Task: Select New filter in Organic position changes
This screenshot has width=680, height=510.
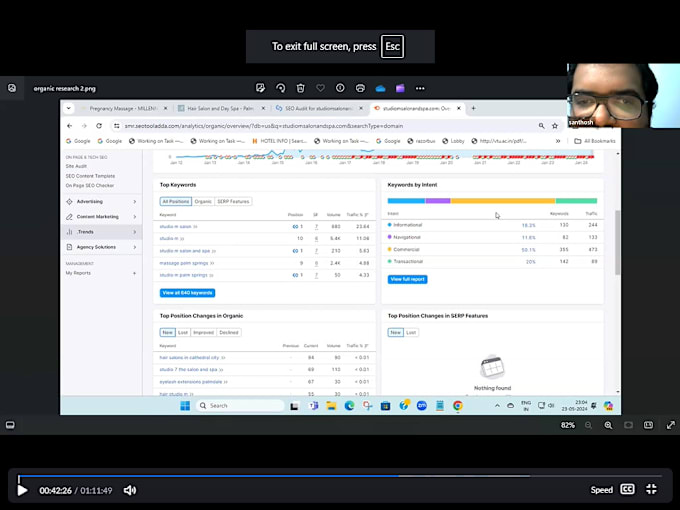Action: pyautogui.click(x=167, y=333)
